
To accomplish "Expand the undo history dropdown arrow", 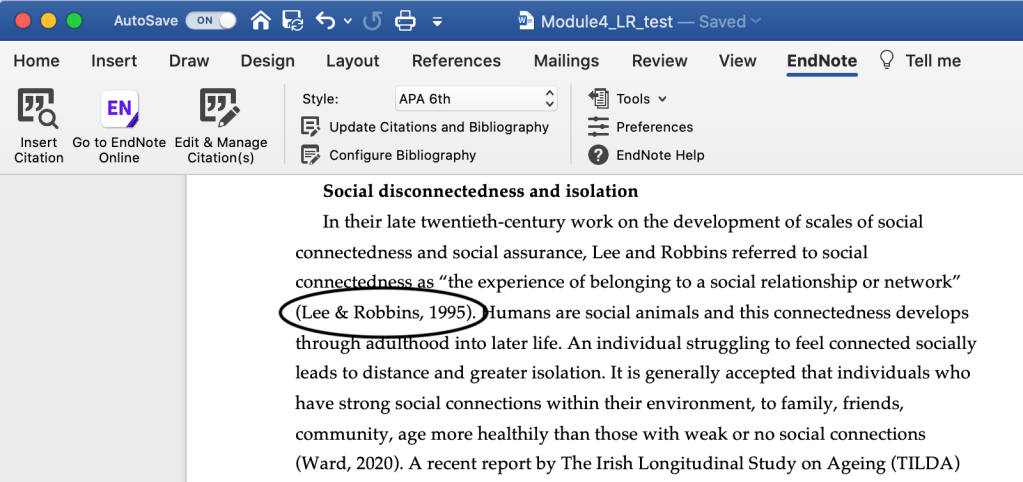I will [x=347, y=21].
